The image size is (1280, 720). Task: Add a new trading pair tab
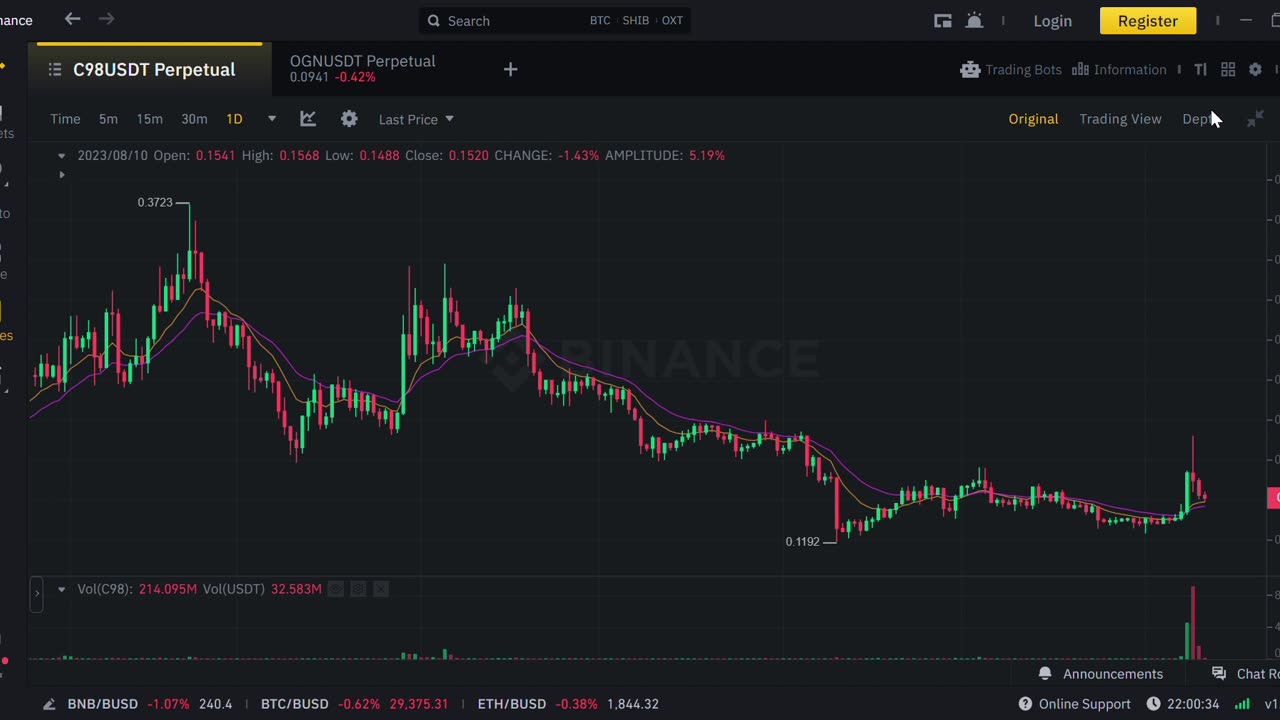coord(510,69)
